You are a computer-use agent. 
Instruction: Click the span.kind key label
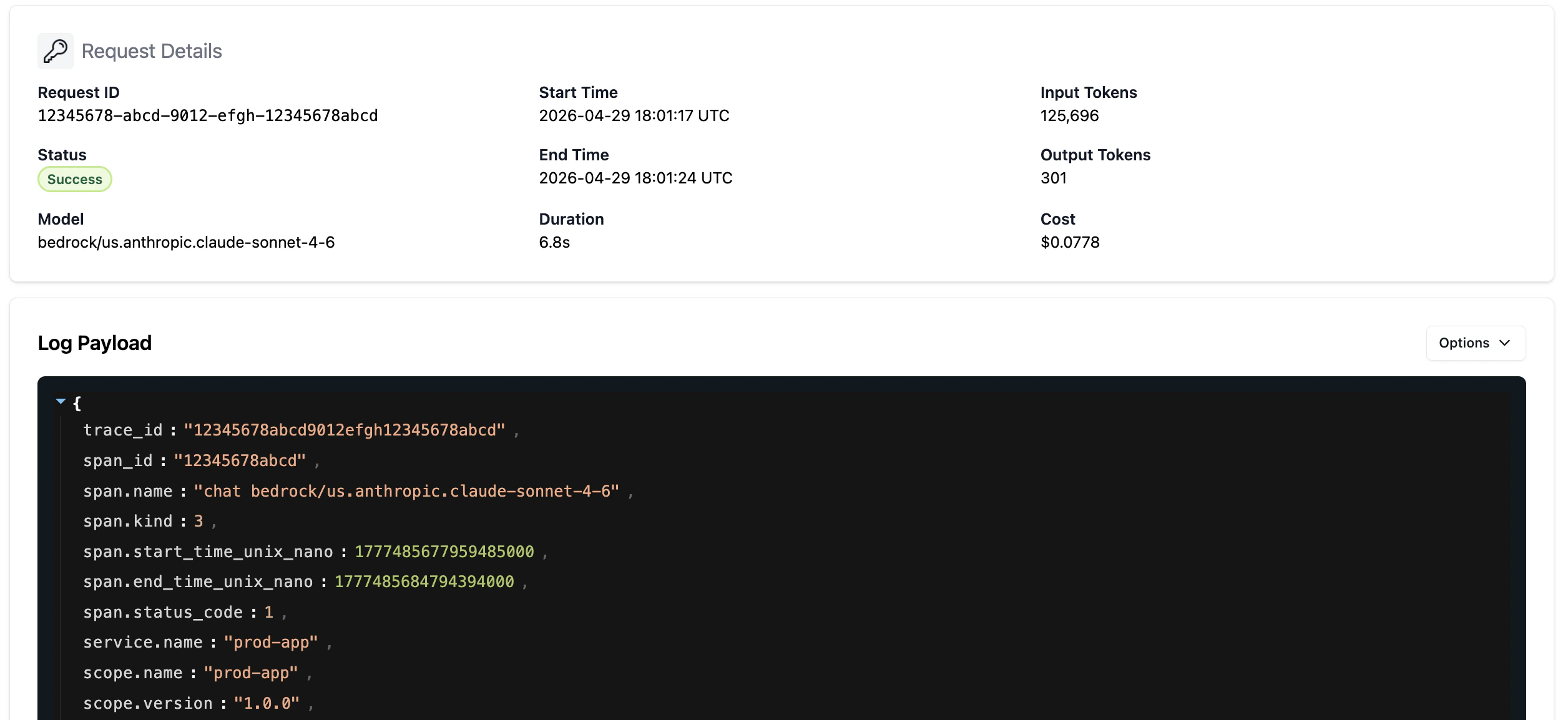[128, 521]
